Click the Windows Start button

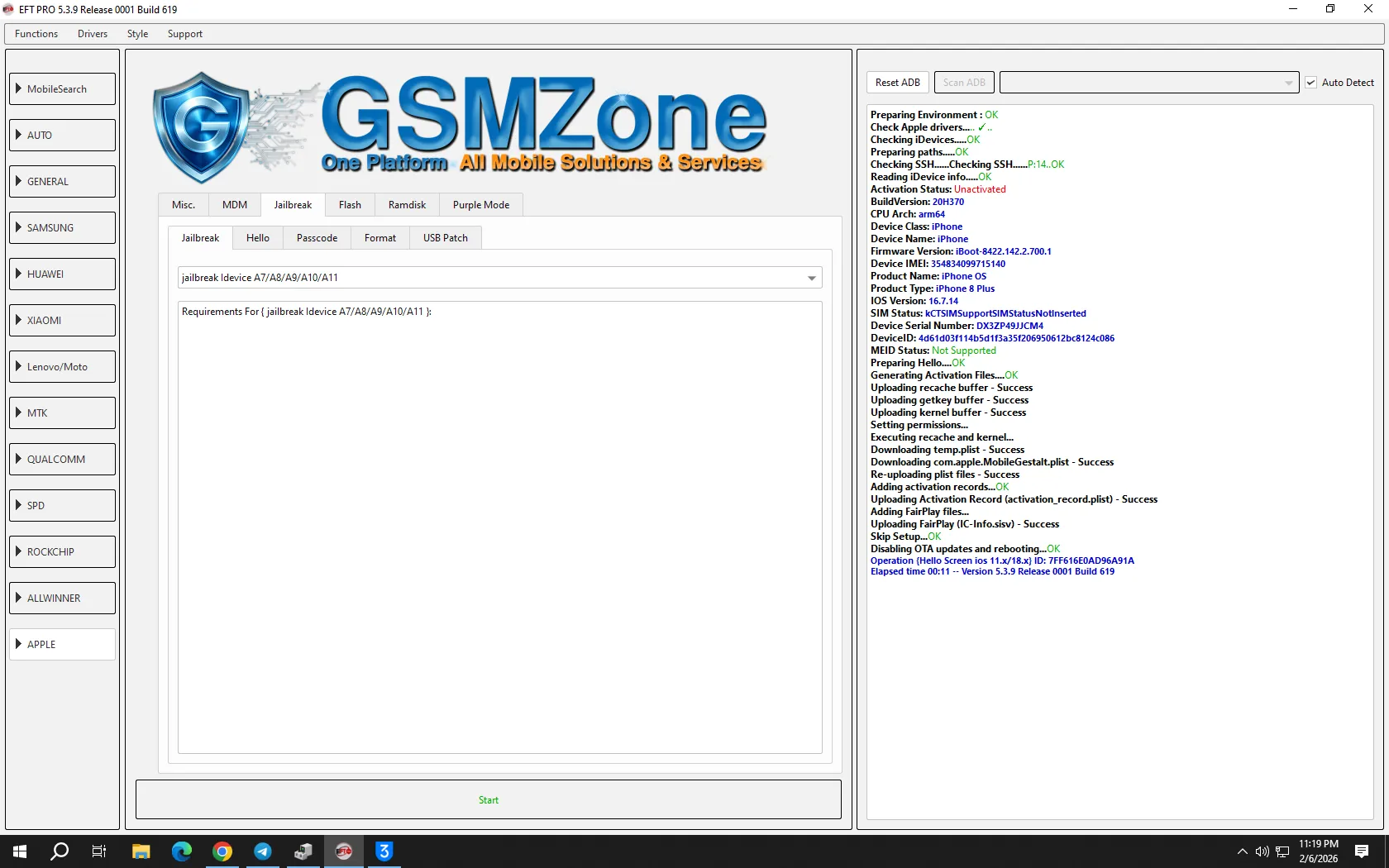pyautogui.click(x=20, y=851)
